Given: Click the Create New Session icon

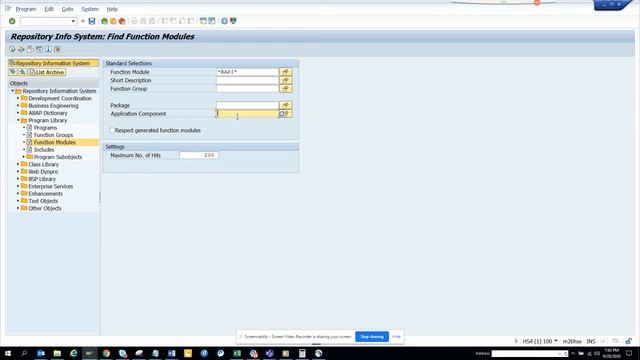Looking at the screenshot, I should [x=203, y=21].
